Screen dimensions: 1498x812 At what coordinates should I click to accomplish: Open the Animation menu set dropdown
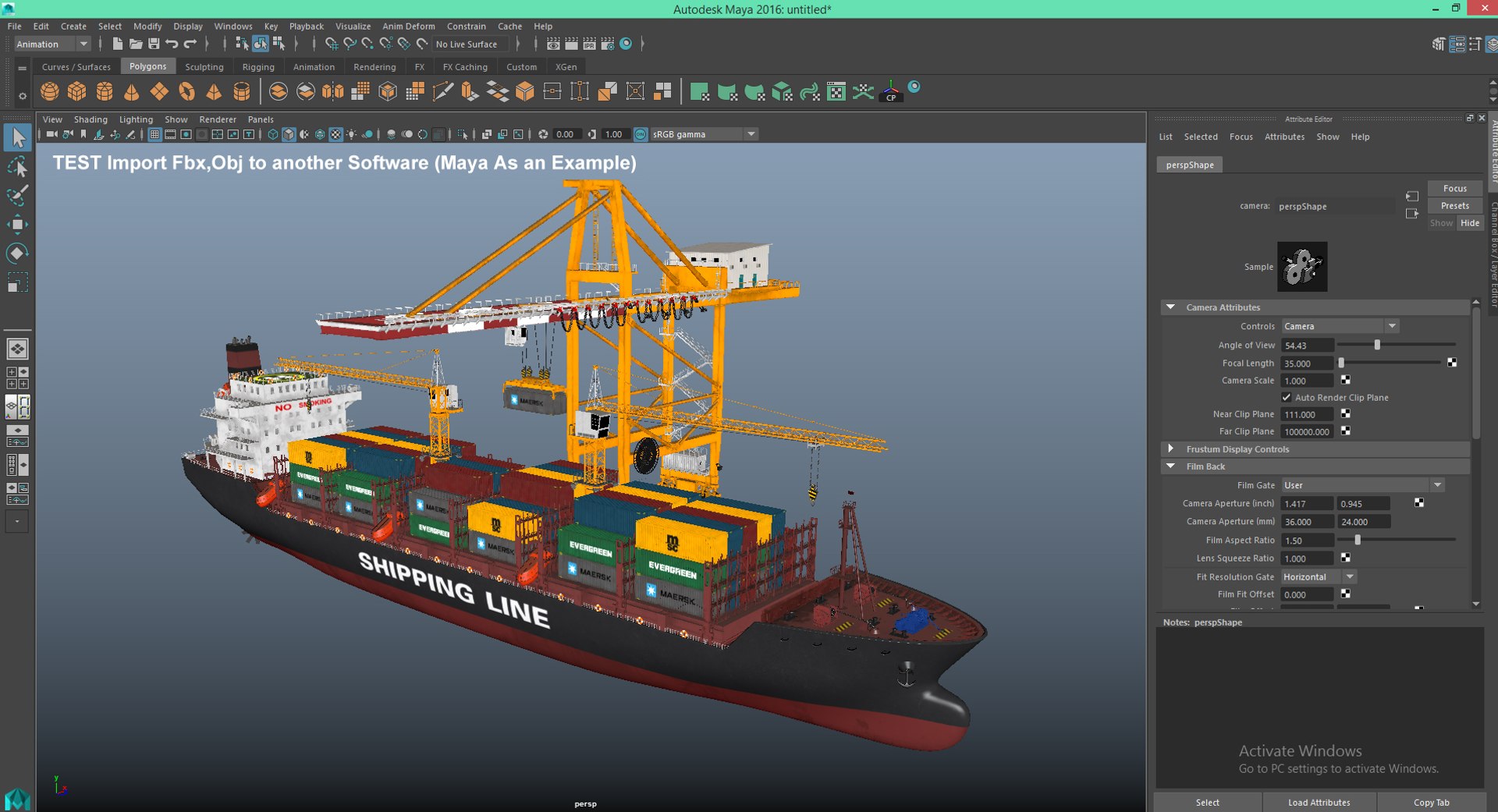[x=52, y=44]
